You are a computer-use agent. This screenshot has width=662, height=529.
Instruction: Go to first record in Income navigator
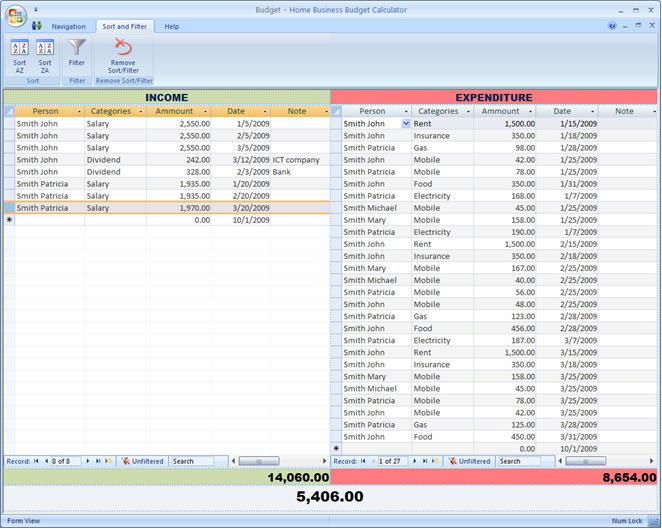(x=36, y=461)
